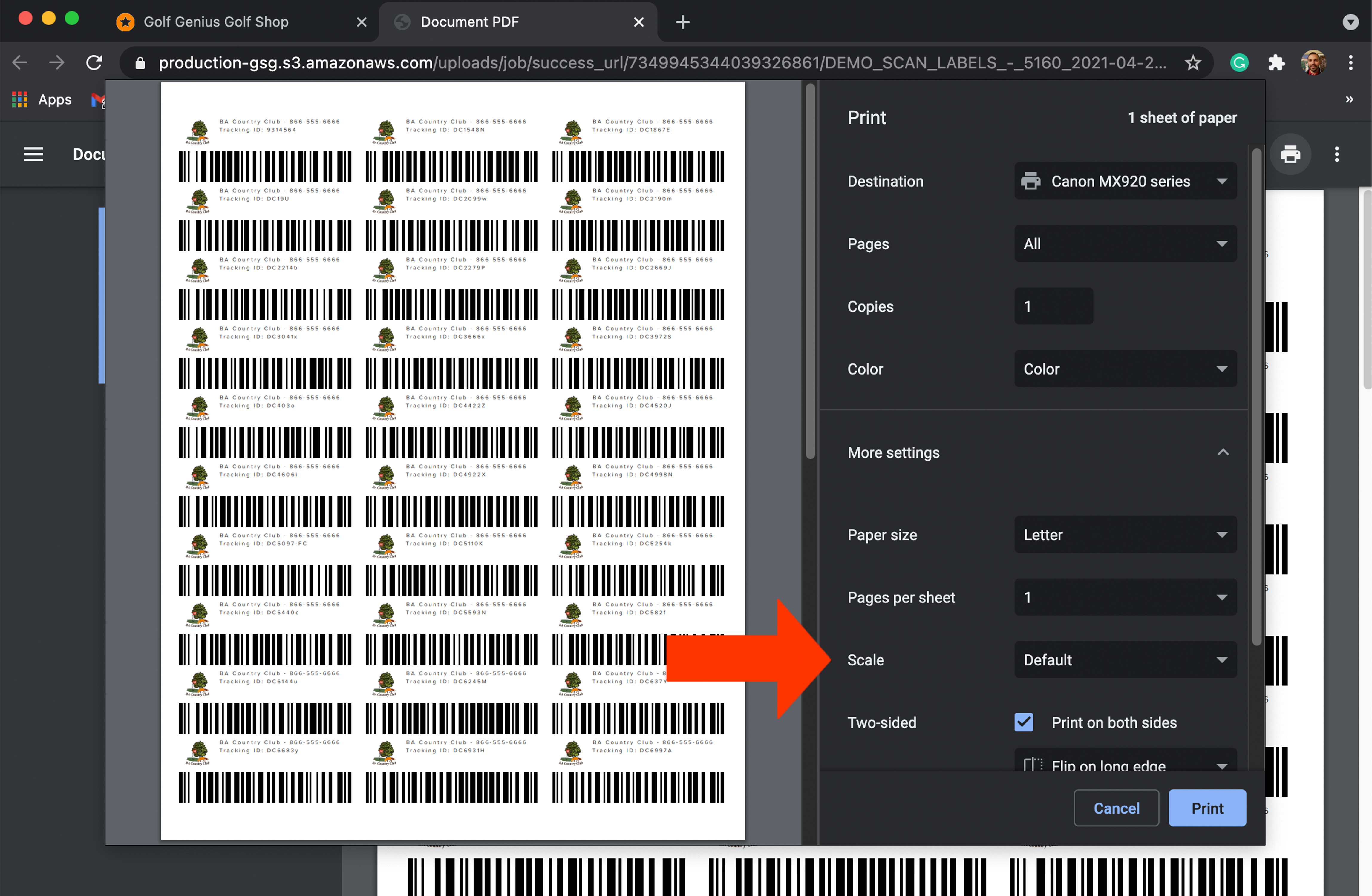
Task: Click the PDF page scrollbar on right edge
Action: coord(1367,290)
